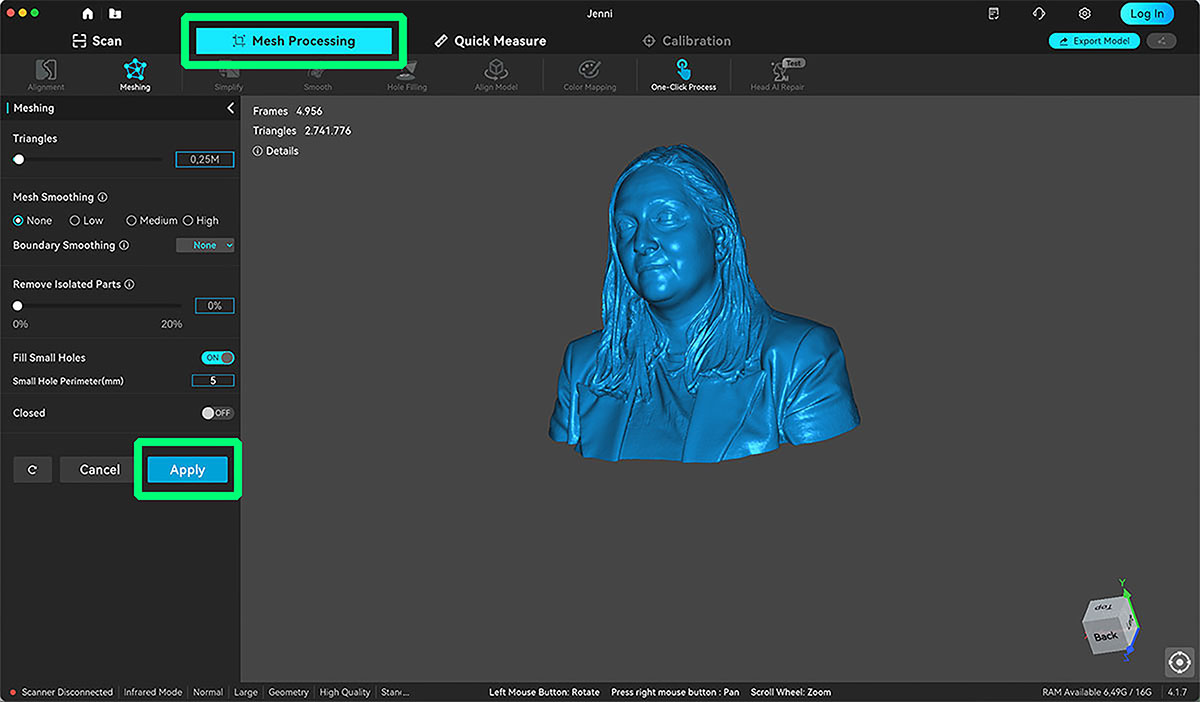The width and height of the screenshot is (1200, 702).
Task: Click the Boundary Smoothing info icon
Action: click(x=124, y=245)
